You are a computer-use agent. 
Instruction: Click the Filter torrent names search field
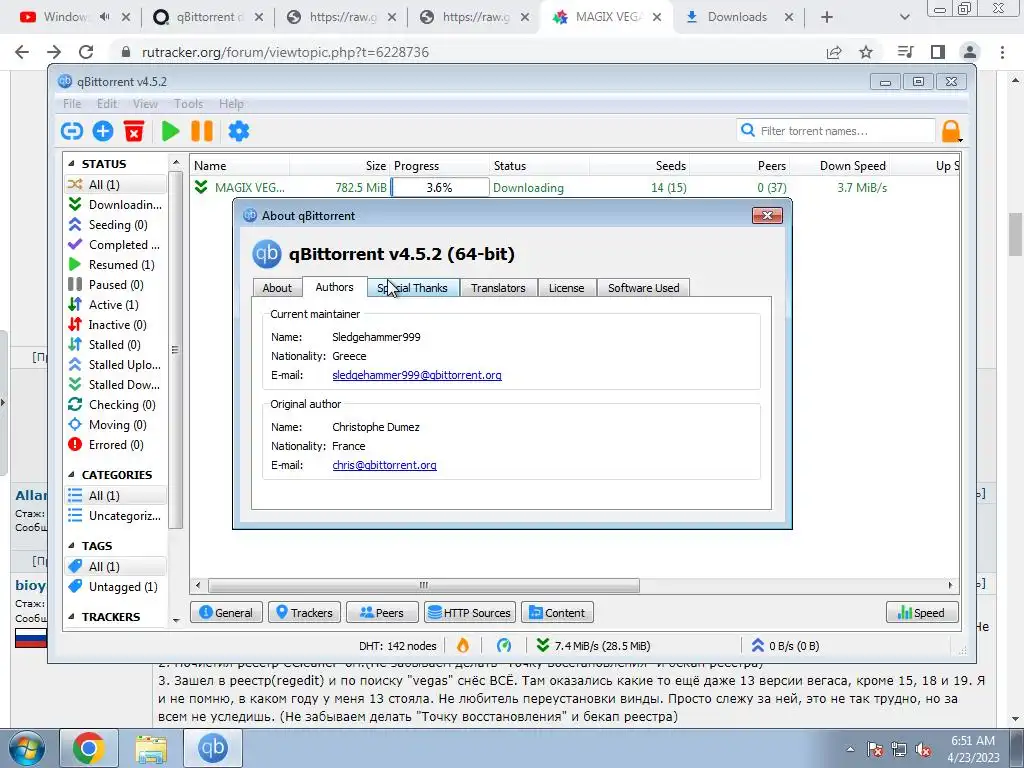click(x=836, y=131)
